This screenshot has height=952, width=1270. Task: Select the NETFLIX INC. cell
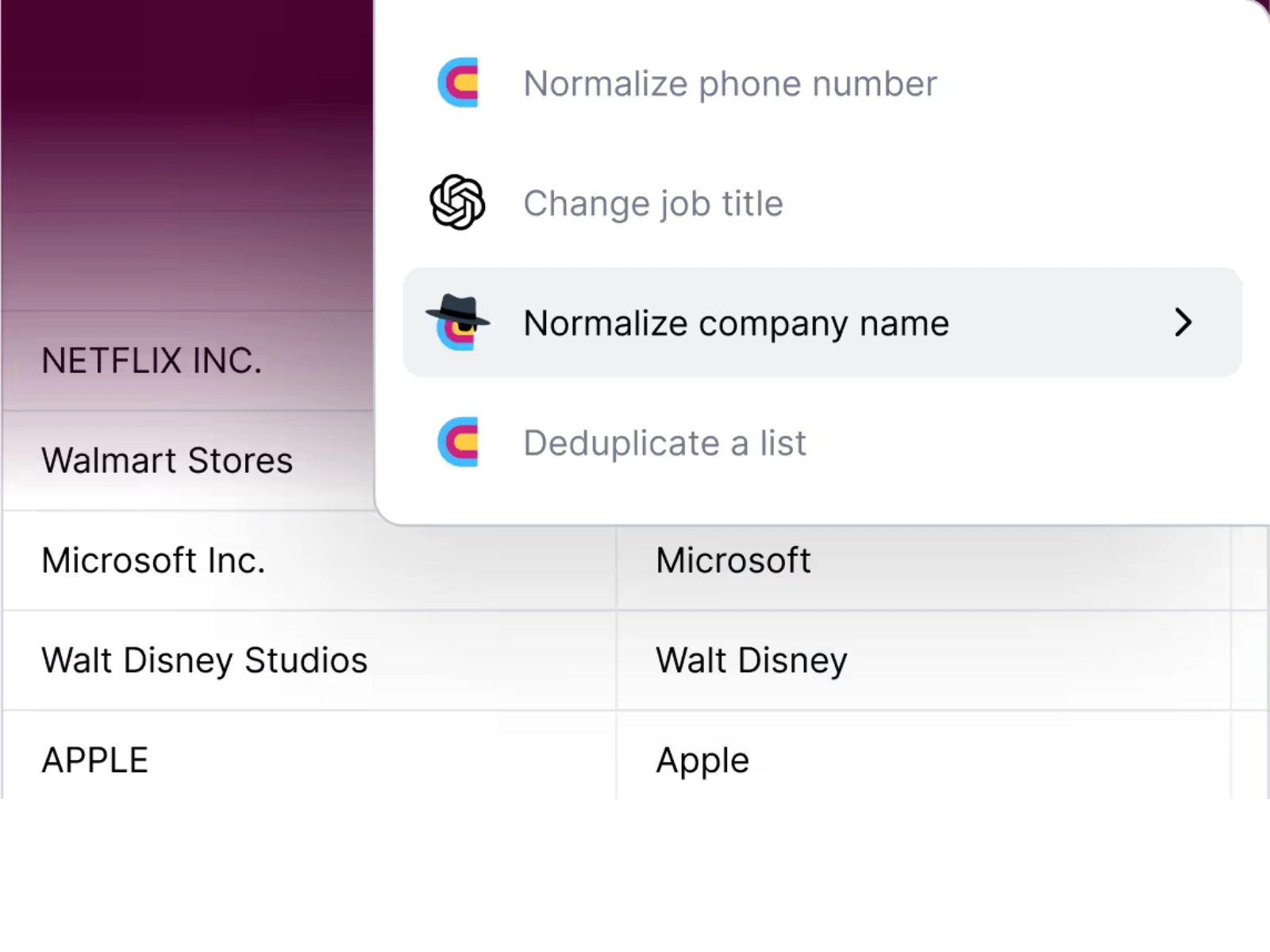point(151,361)
